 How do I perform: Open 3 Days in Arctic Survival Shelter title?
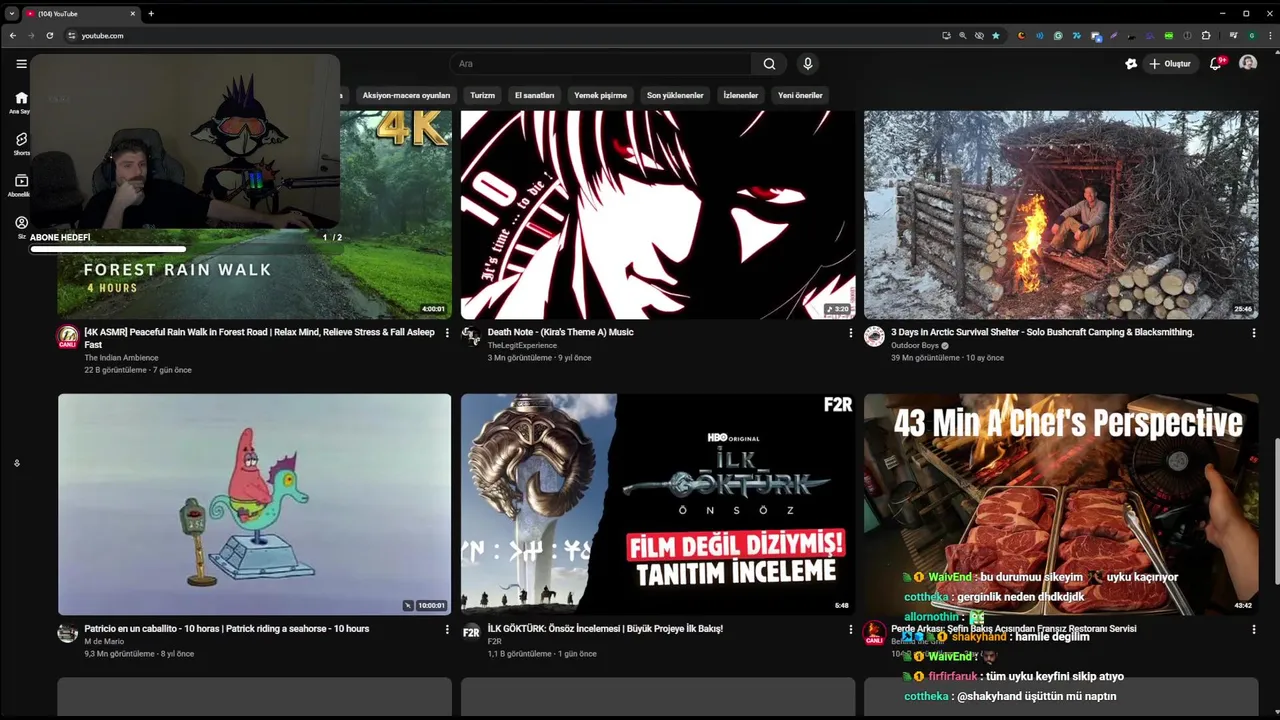[x=1042, y=332]
